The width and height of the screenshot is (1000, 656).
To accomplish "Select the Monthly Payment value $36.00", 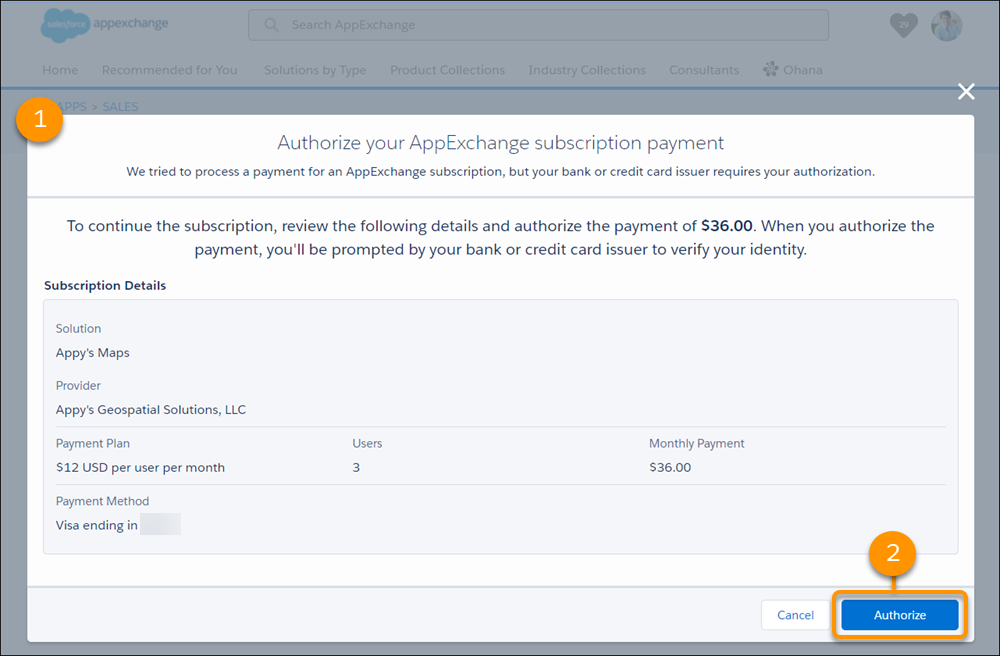I will tap(670, 467).
